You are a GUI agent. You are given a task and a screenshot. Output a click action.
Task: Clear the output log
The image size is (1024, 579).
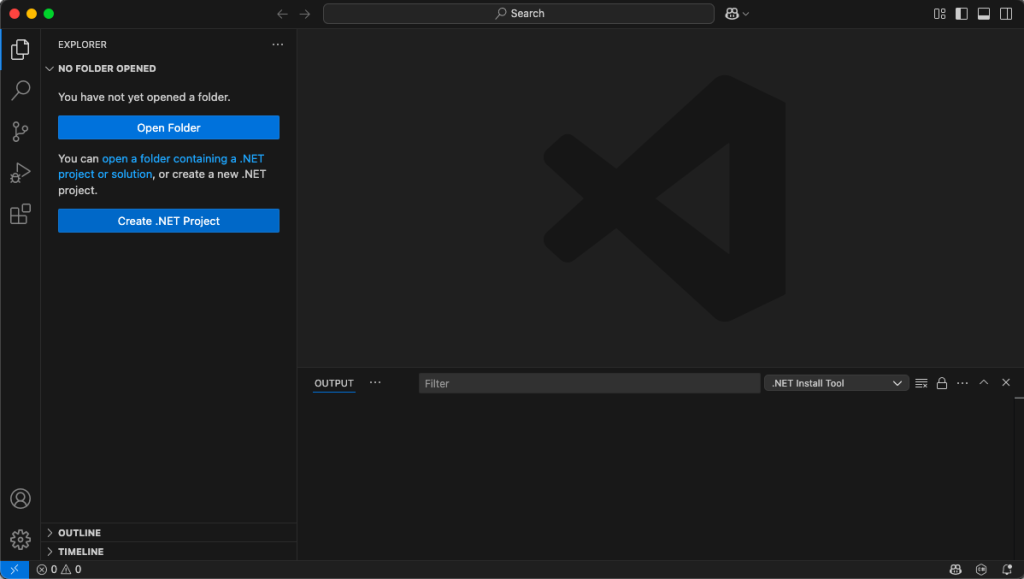coord(921,383)
